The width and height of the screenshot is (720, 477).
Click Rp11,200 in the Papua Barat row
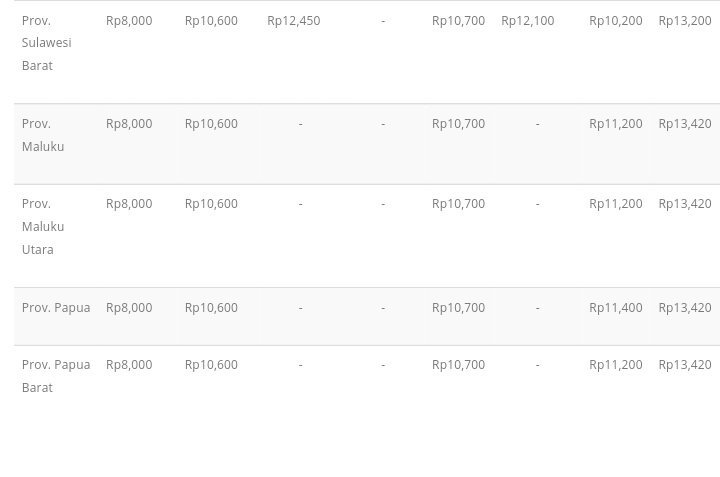pos(615,365)
